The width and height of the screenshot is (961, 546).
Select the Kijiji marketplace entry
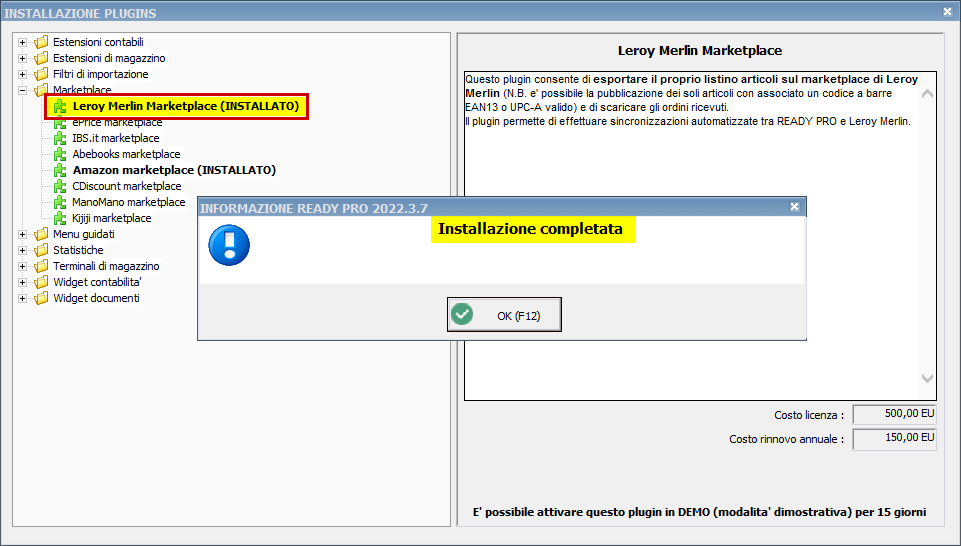pyautogui.click(x=112, y=218)
